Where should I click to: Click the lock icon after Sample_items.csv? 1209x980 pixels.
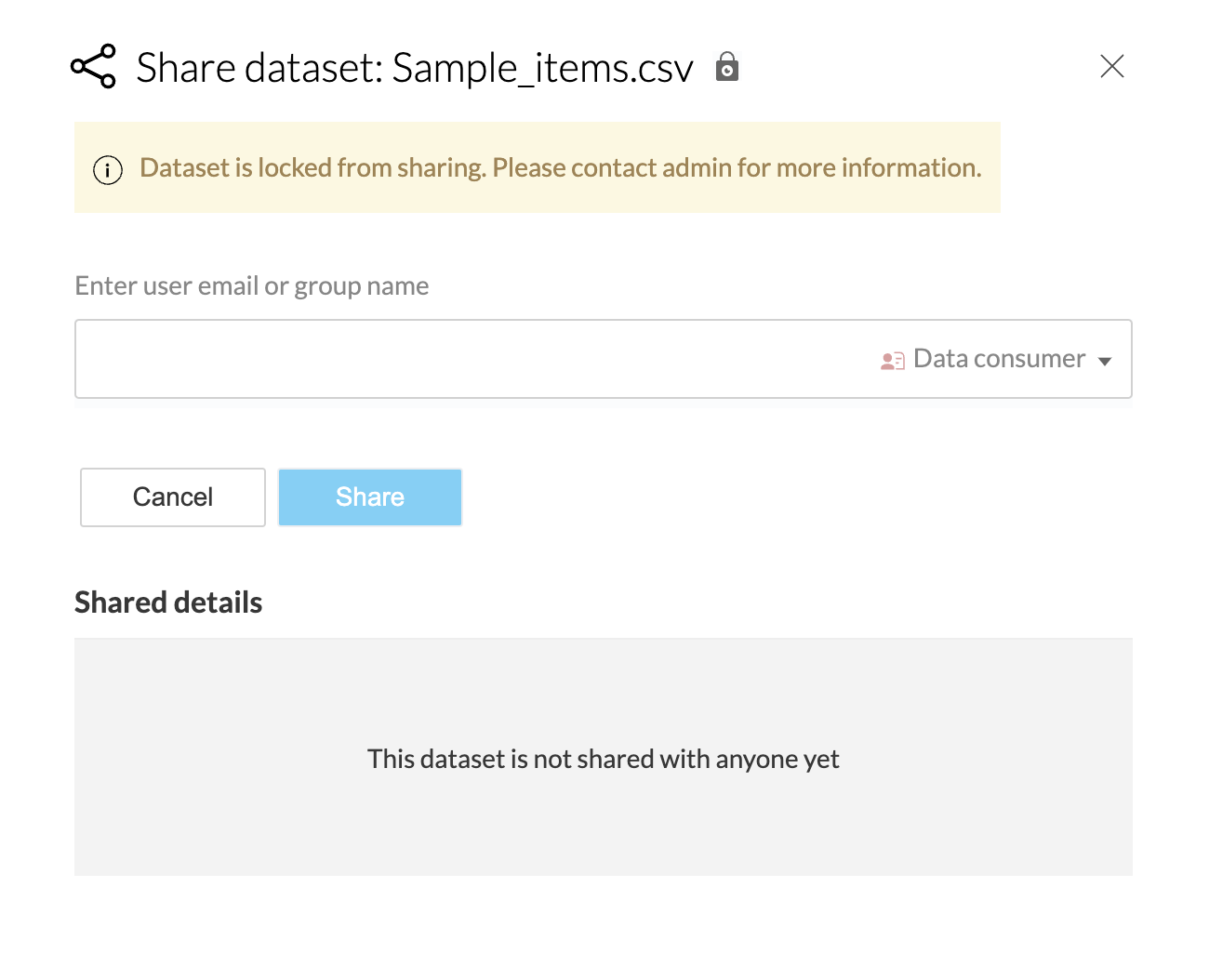[x=727, y=67]
